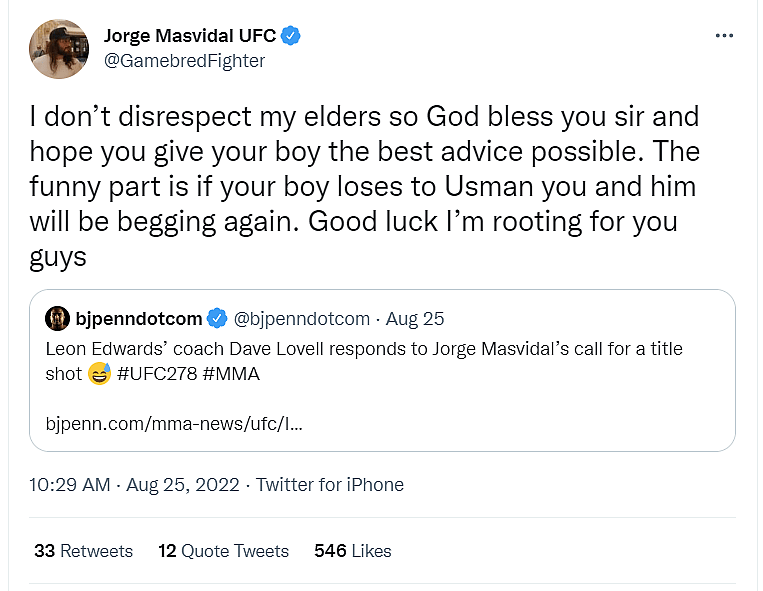
Task: Open the bjpenn.com/mma-news article link
Action: 174,423
